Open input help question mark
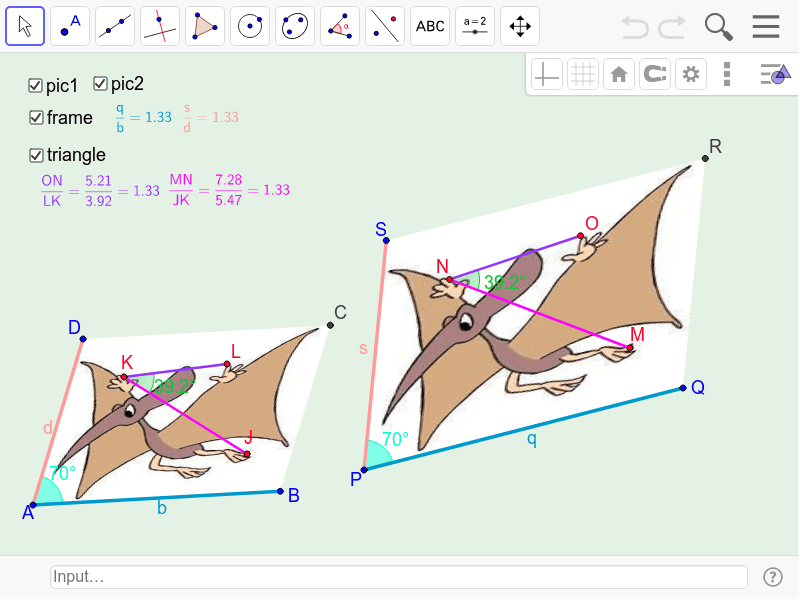Screen dimensions: 800x600 pyautogui.click(x=772, y=577)
